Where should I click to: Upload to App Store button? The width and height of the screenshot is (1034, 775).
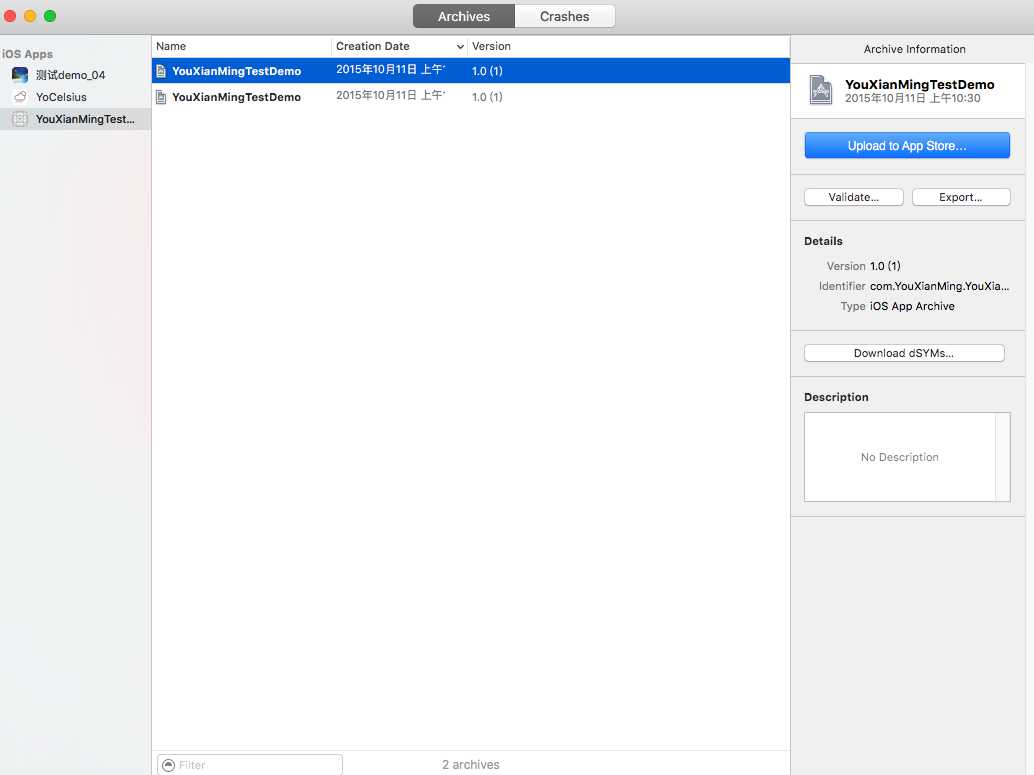pyautogui.click(x=907, y=146)
